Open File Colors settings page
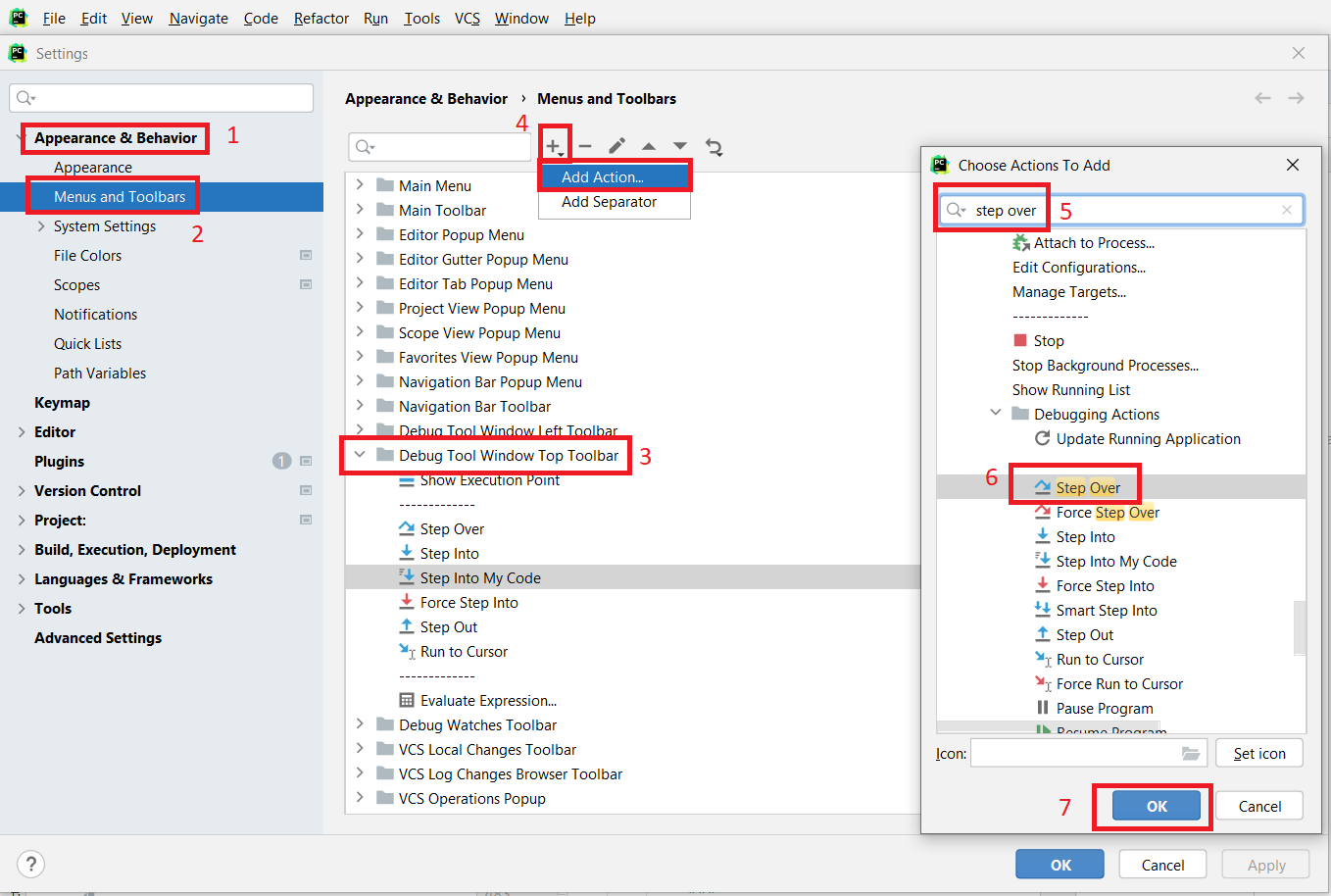Screen dimensions: 1331x896 [88, 256]
